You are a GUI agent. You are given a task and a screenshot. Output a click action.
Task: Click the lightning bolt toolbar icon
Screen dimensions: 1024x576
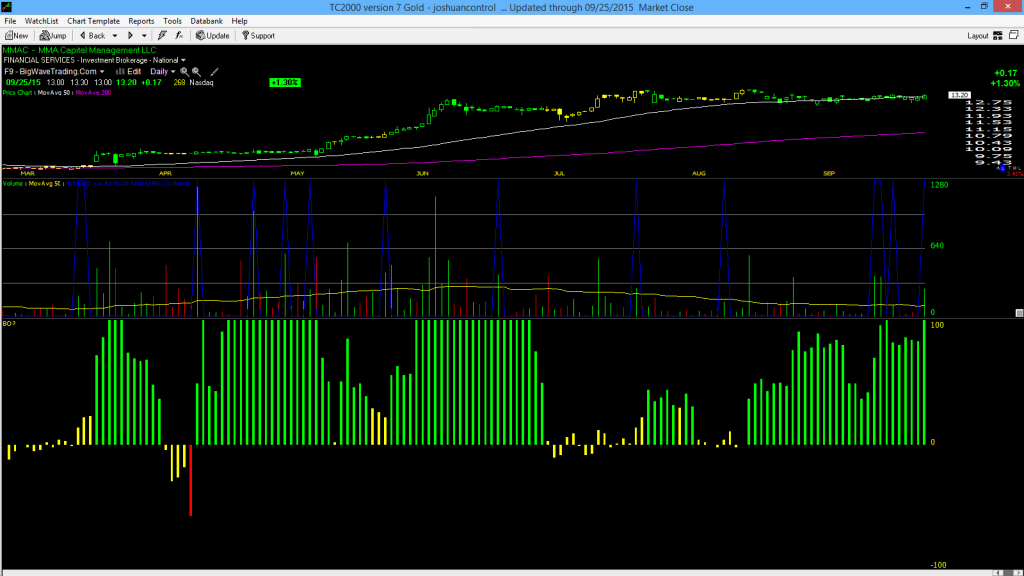pos(162,36)
